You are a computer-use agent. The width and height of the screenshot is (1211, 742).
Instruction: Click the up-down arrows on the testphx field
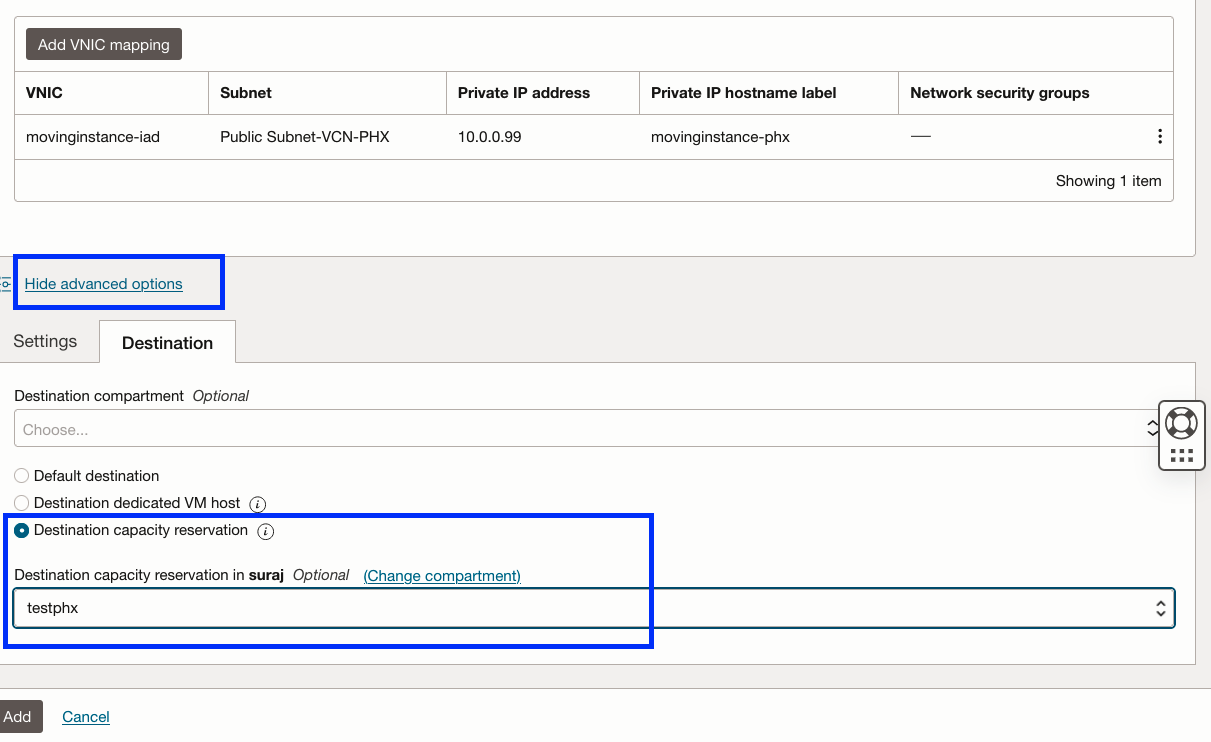(x=1160, y=608)
